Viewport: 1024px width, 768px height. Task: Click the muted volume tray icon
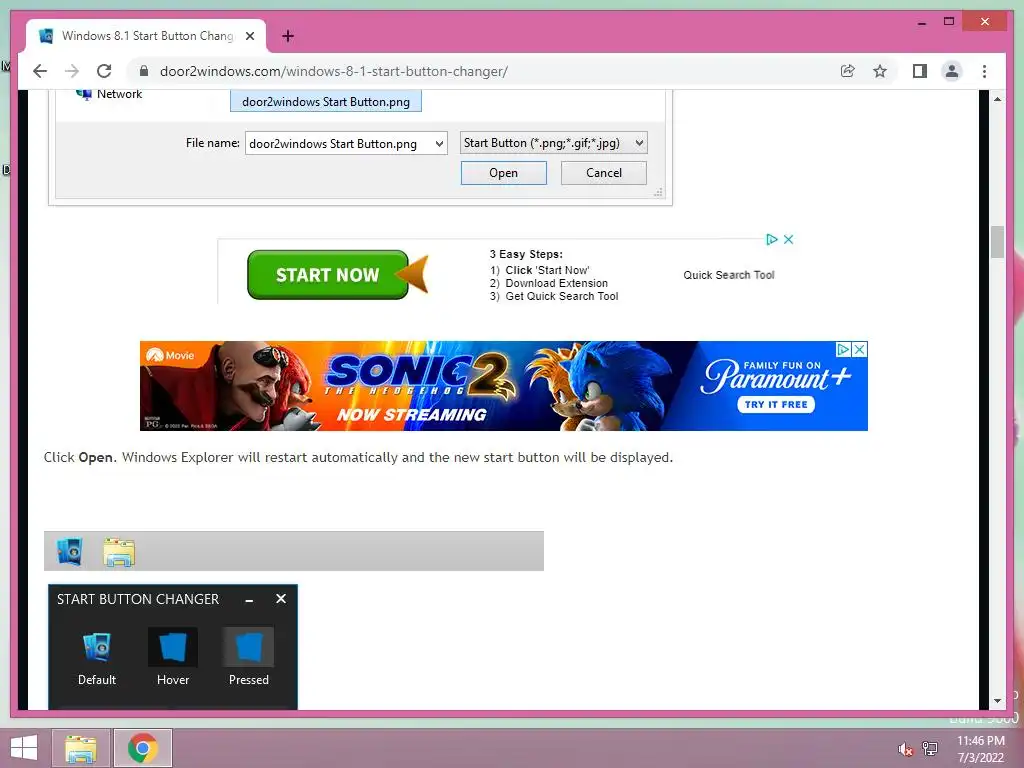point(905,749)
